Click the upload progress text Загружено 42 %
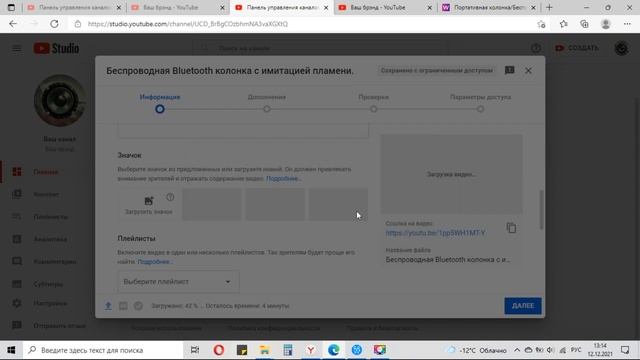Screen dimensions: 640x360 (220, 306)
